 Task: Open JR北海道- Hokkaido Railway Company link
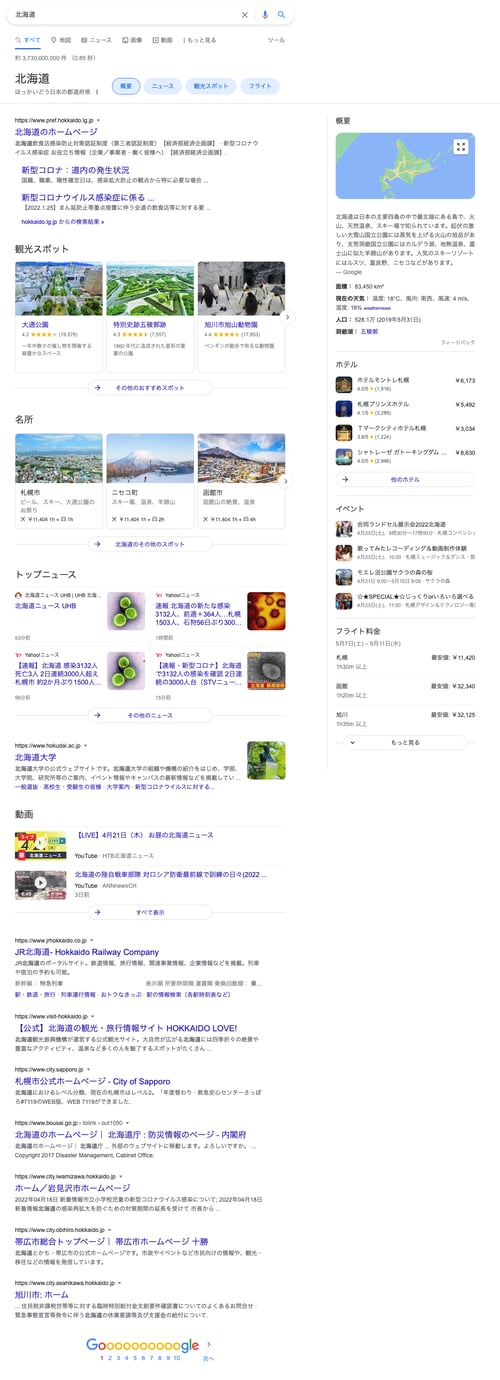pyautogui.click(x=87, y=953)
